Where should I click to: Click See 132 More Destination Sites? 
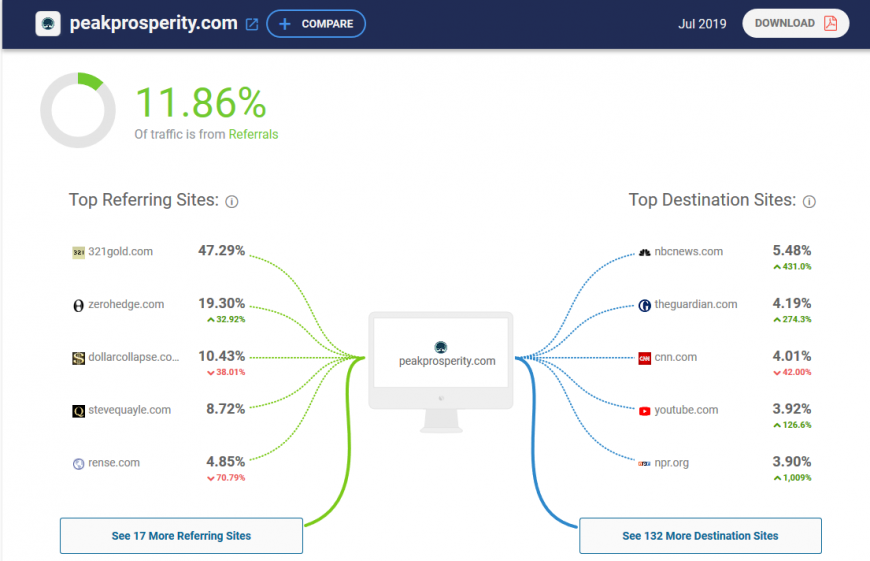point(700,535)
